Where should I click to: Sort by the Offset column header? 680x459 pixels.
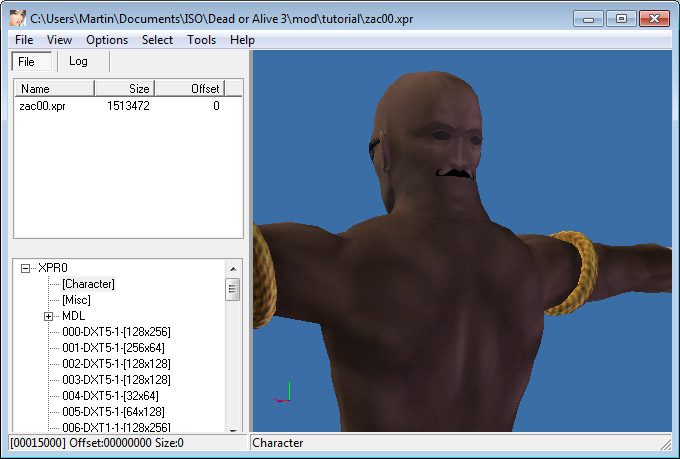tap(190, 89)
